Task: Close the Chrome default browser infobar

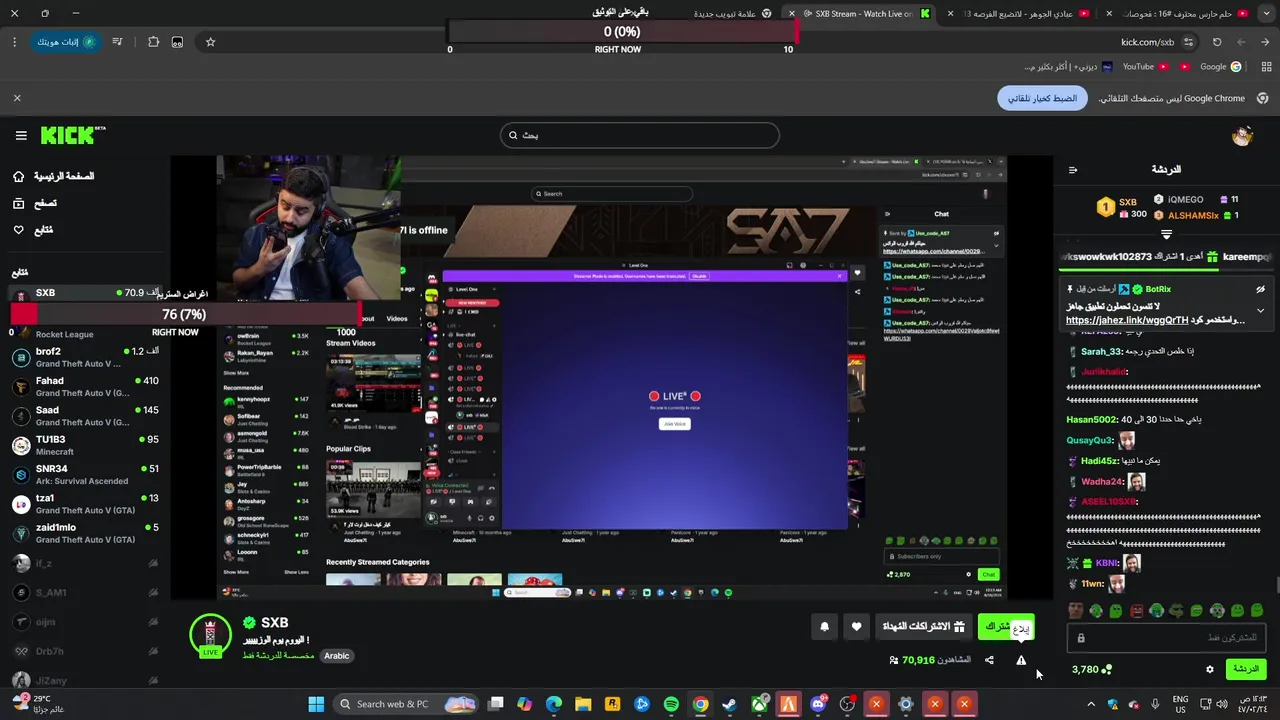Action: (x=17, y=98)
